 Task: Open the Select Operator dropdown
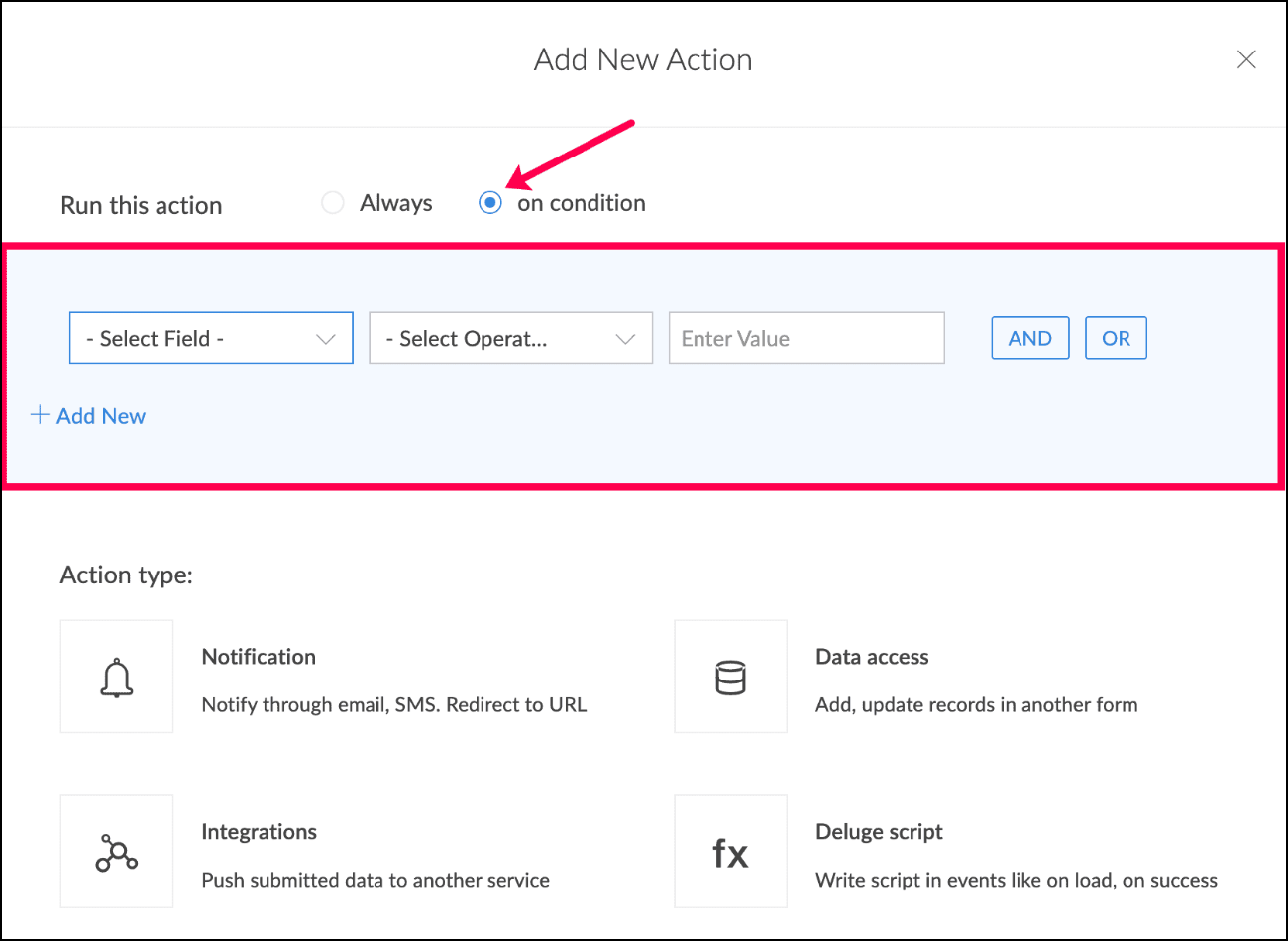510,338
